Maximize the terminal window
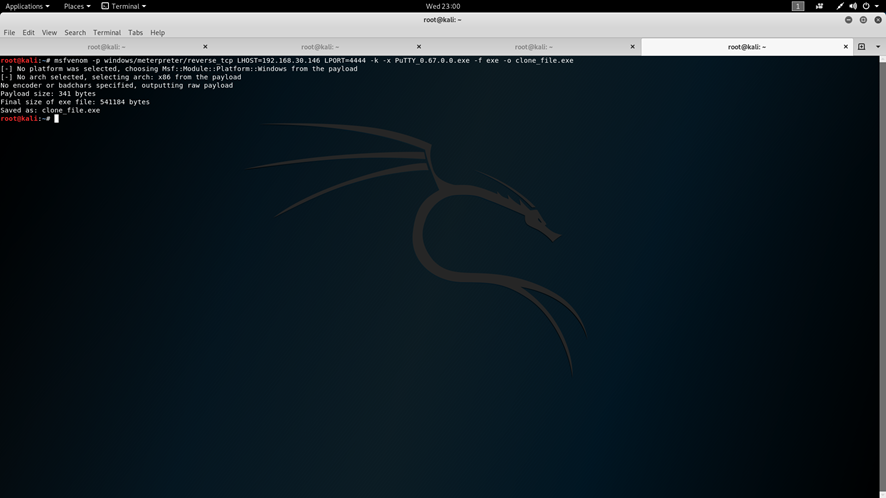Screen dimensions: 886x498 point(863,20)
